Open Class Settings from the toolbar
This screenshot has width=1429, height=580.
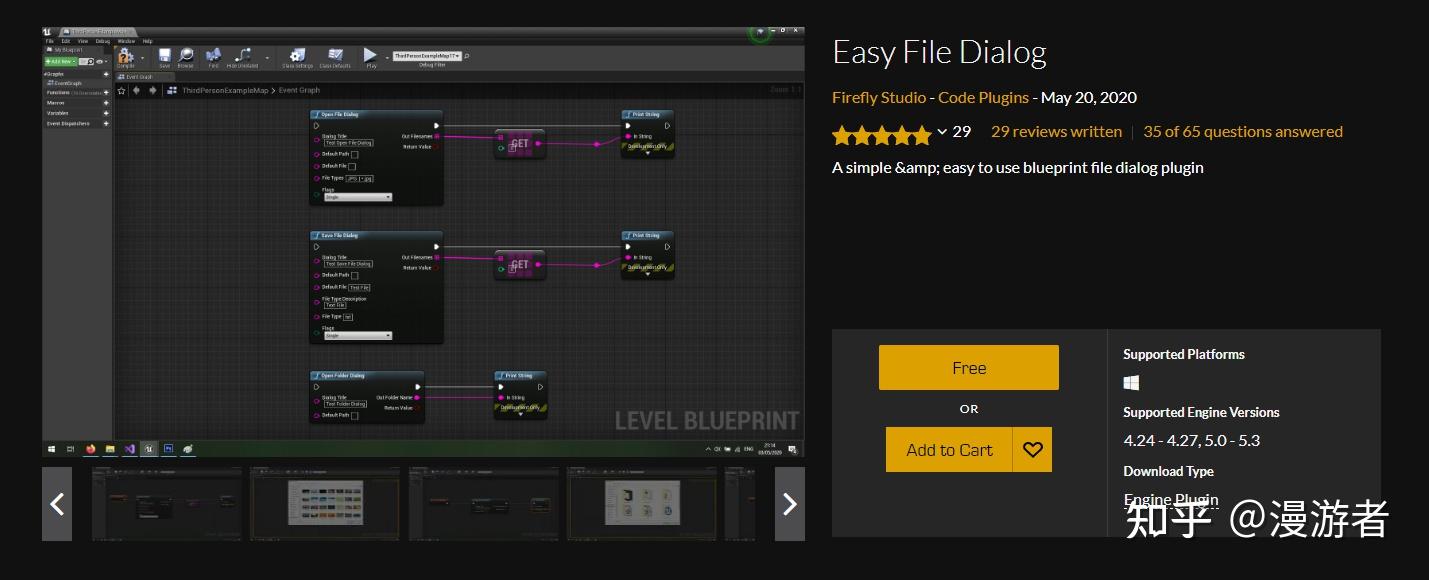tap(297, 55)
